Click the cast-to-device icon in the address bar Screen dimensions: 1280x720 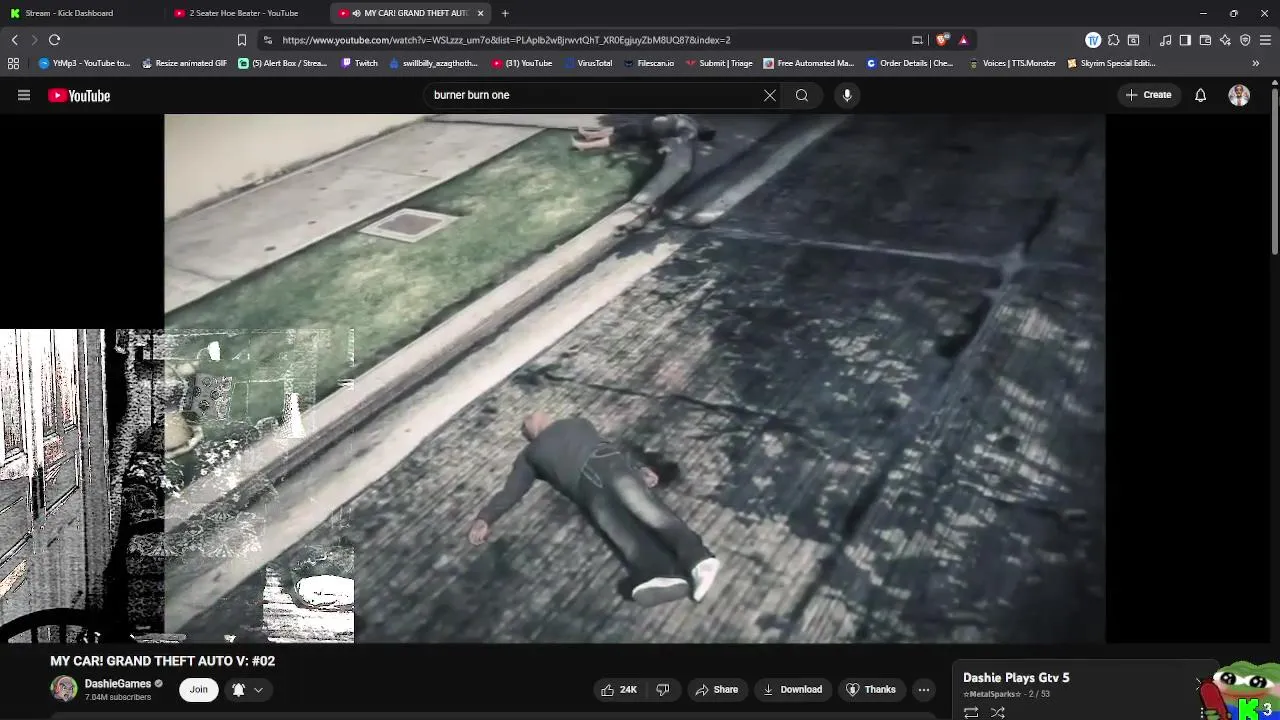(x=917, y=40)
